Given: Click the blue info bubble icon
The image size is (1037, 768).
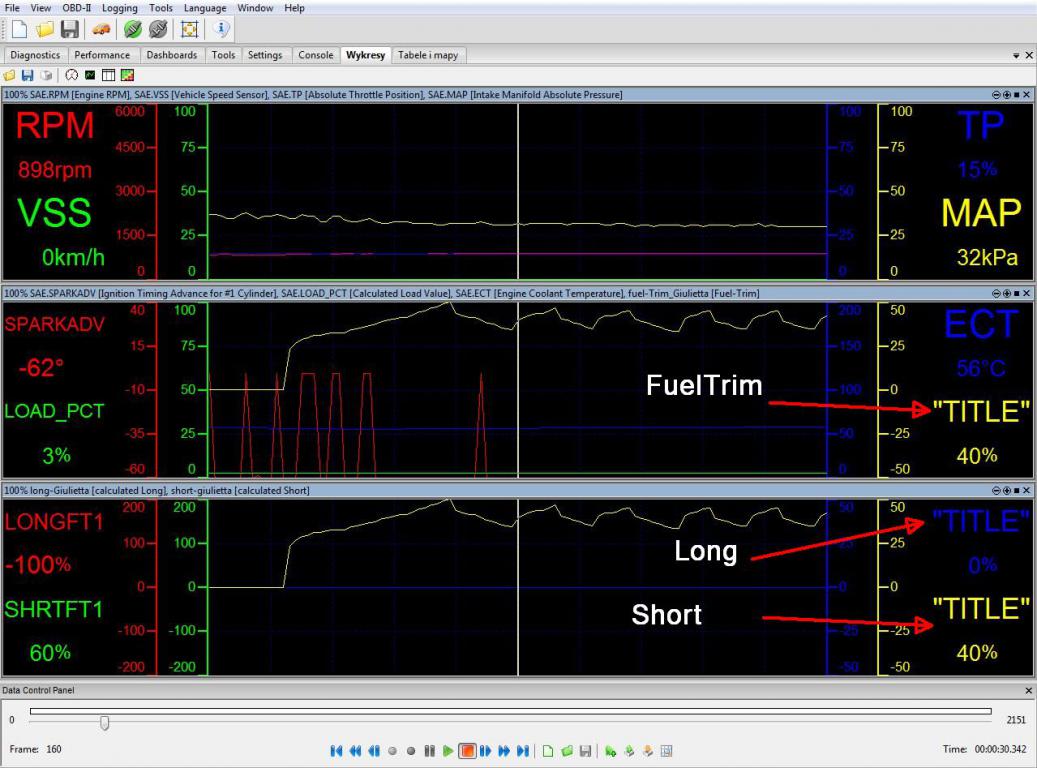Looking at the screenshot, I should pyautogui.click(x=221, y=29).
